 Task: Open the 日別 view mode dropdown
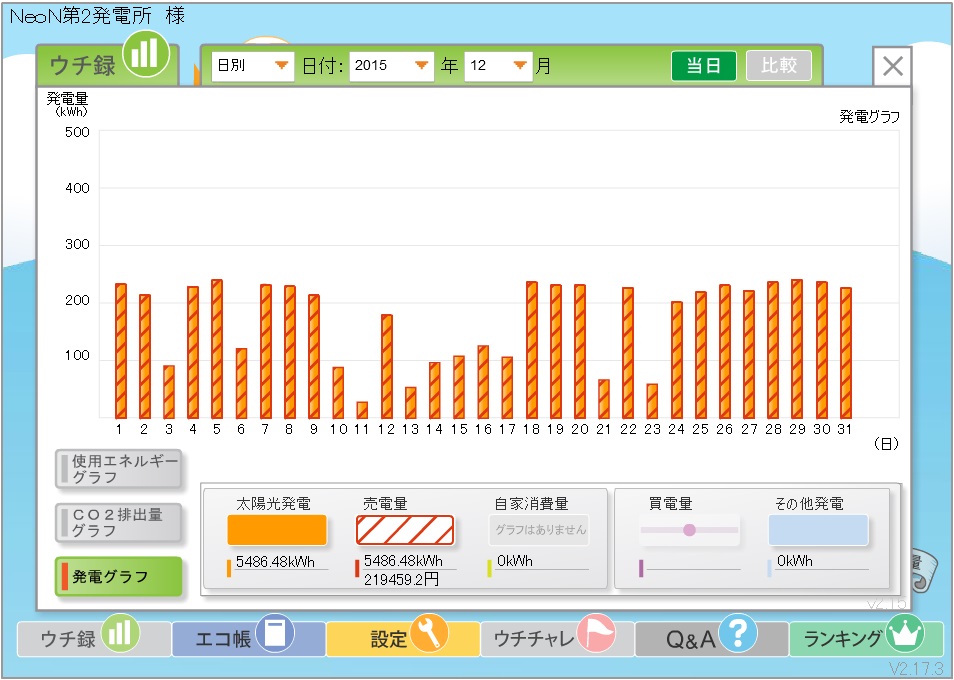pyautogui.click(x=252, y=66)
